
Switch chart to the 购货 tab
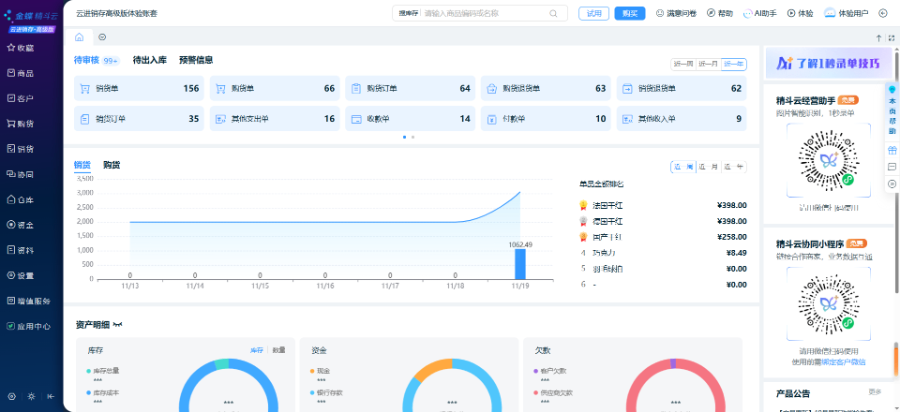click(x=112, y=165)
